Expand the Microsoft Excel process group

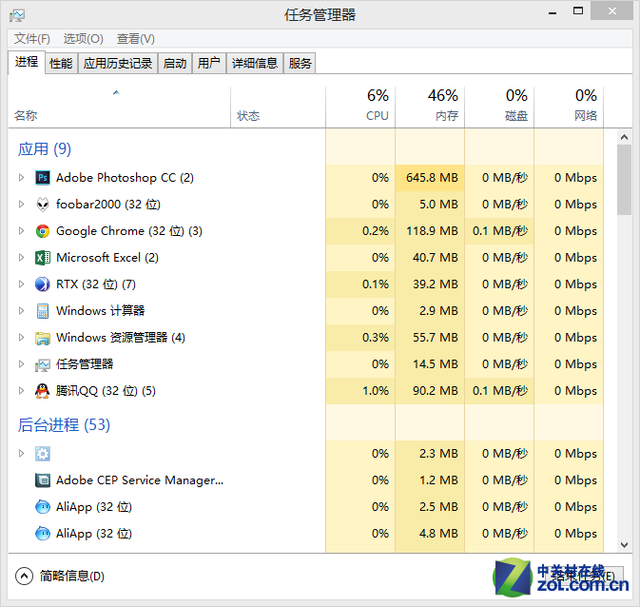coord(21,258)
